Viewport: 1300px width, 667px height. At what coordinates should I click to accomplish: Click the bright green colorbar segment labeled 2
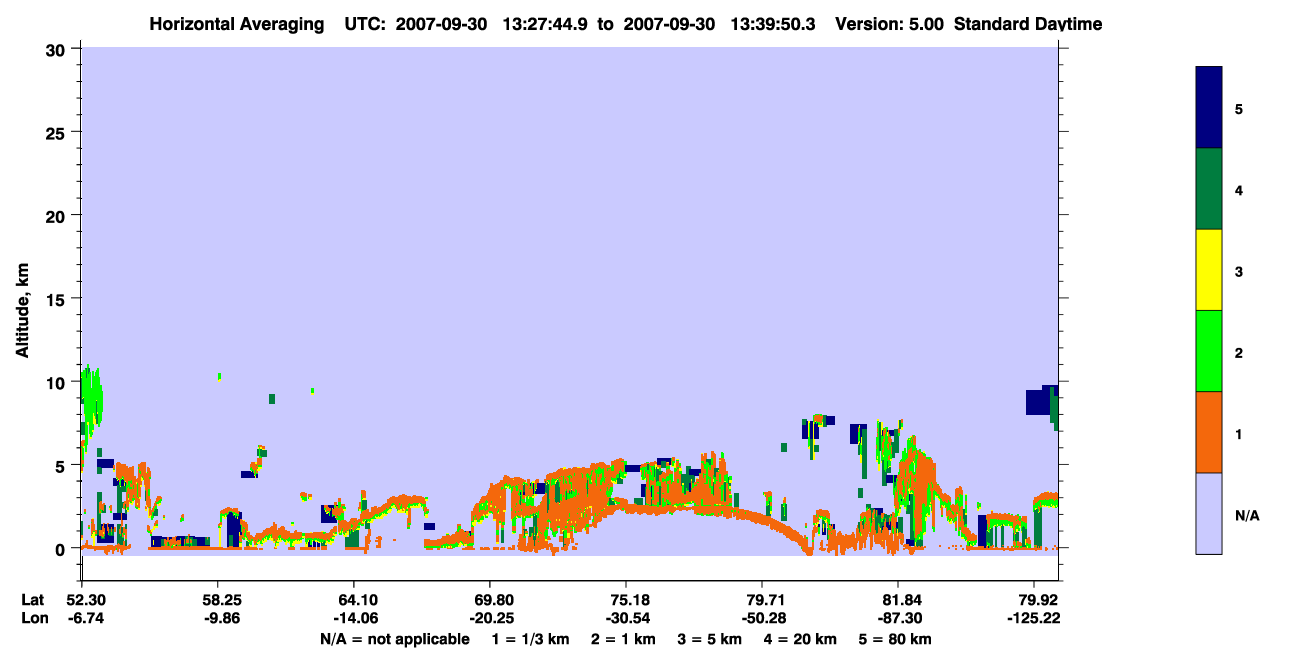point(1209,351)
